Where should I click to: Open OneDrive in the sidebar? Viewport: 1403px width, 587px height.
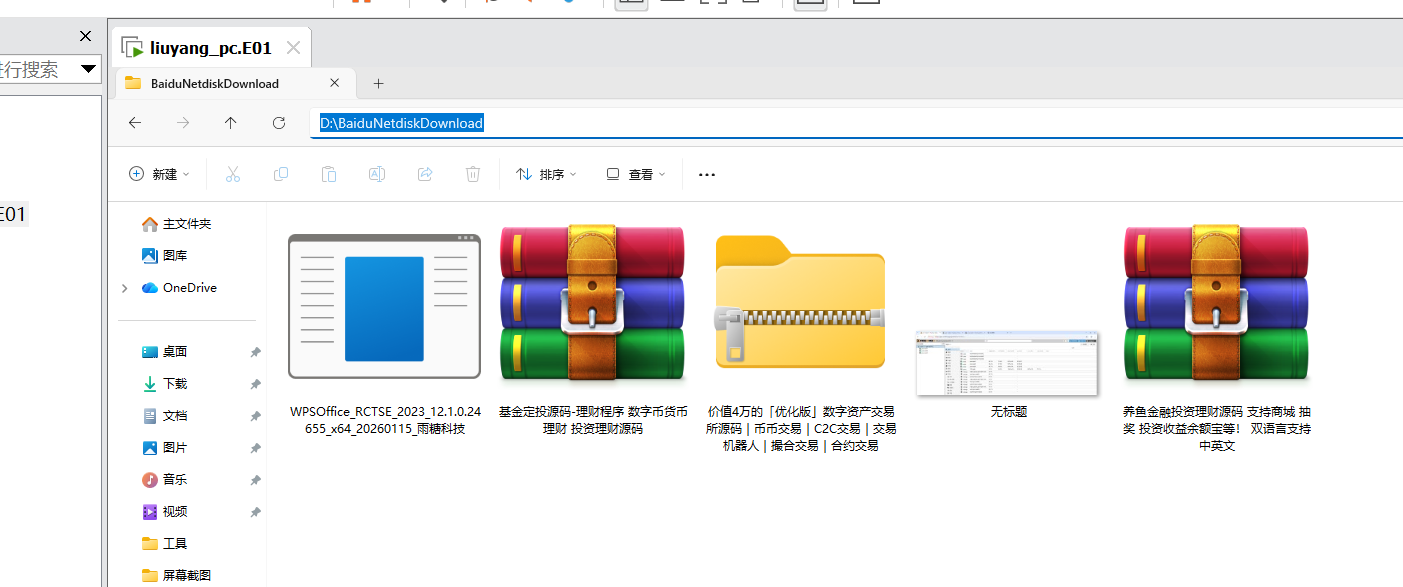pos(178,288)
